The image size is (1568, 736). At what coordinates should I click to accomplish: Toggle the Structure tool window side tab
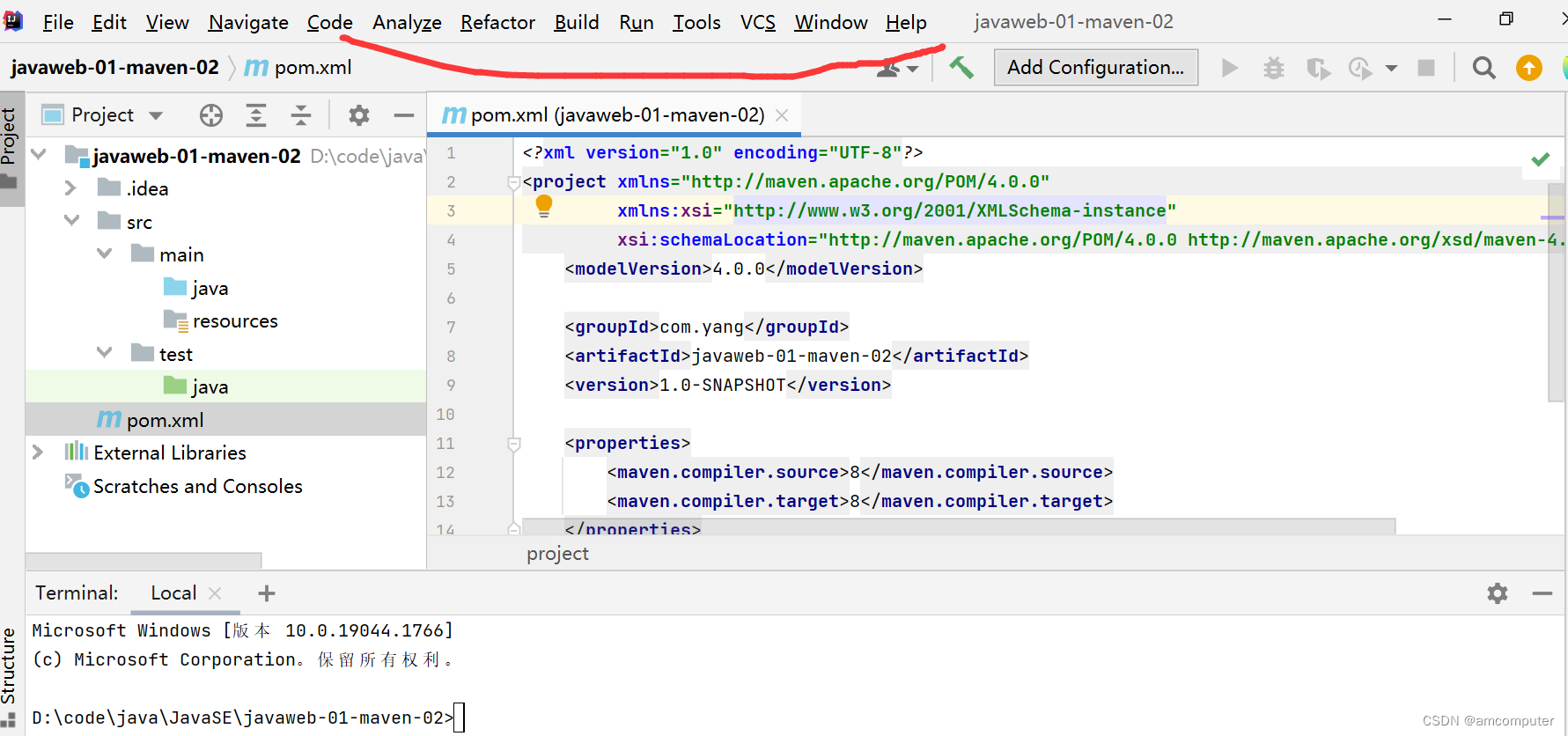[x=9, y=676]
